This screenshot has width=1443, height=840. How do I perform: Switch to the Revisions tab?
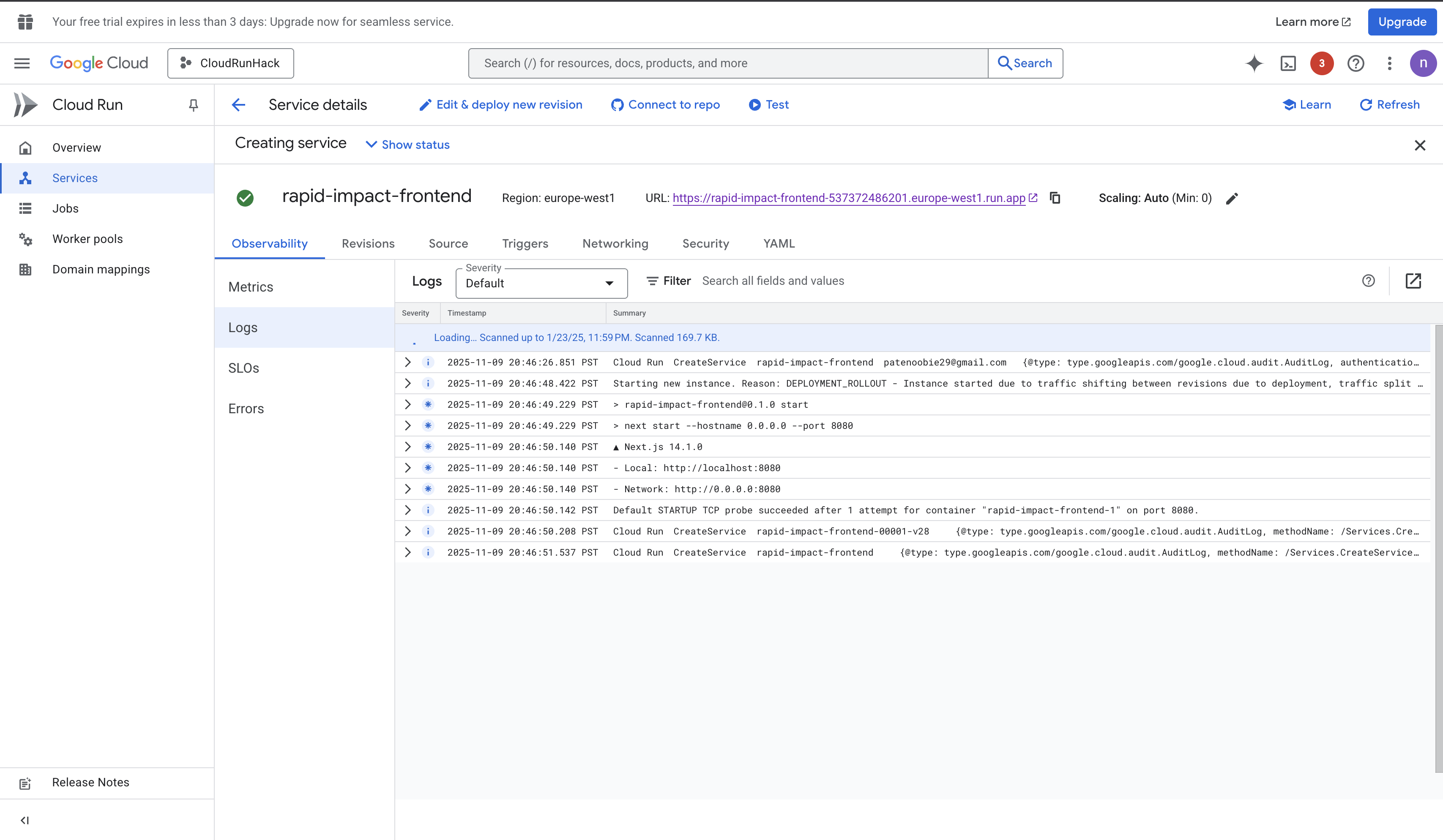click(368, 243)
